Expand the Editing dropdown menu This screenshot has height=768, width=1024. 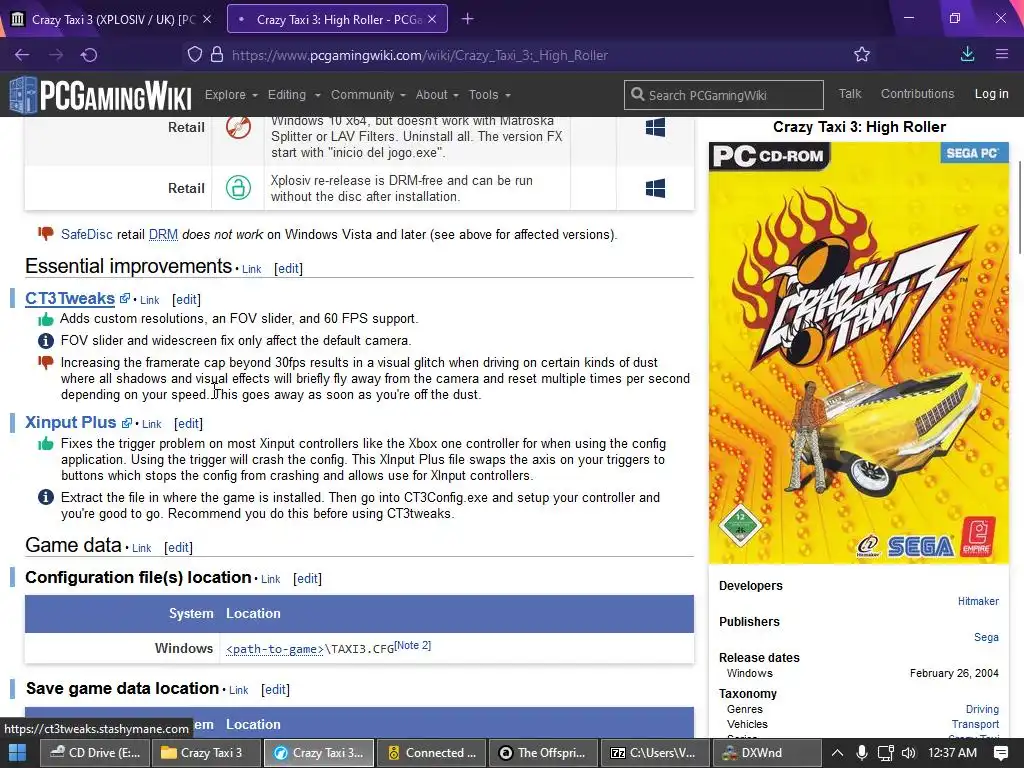294,95
